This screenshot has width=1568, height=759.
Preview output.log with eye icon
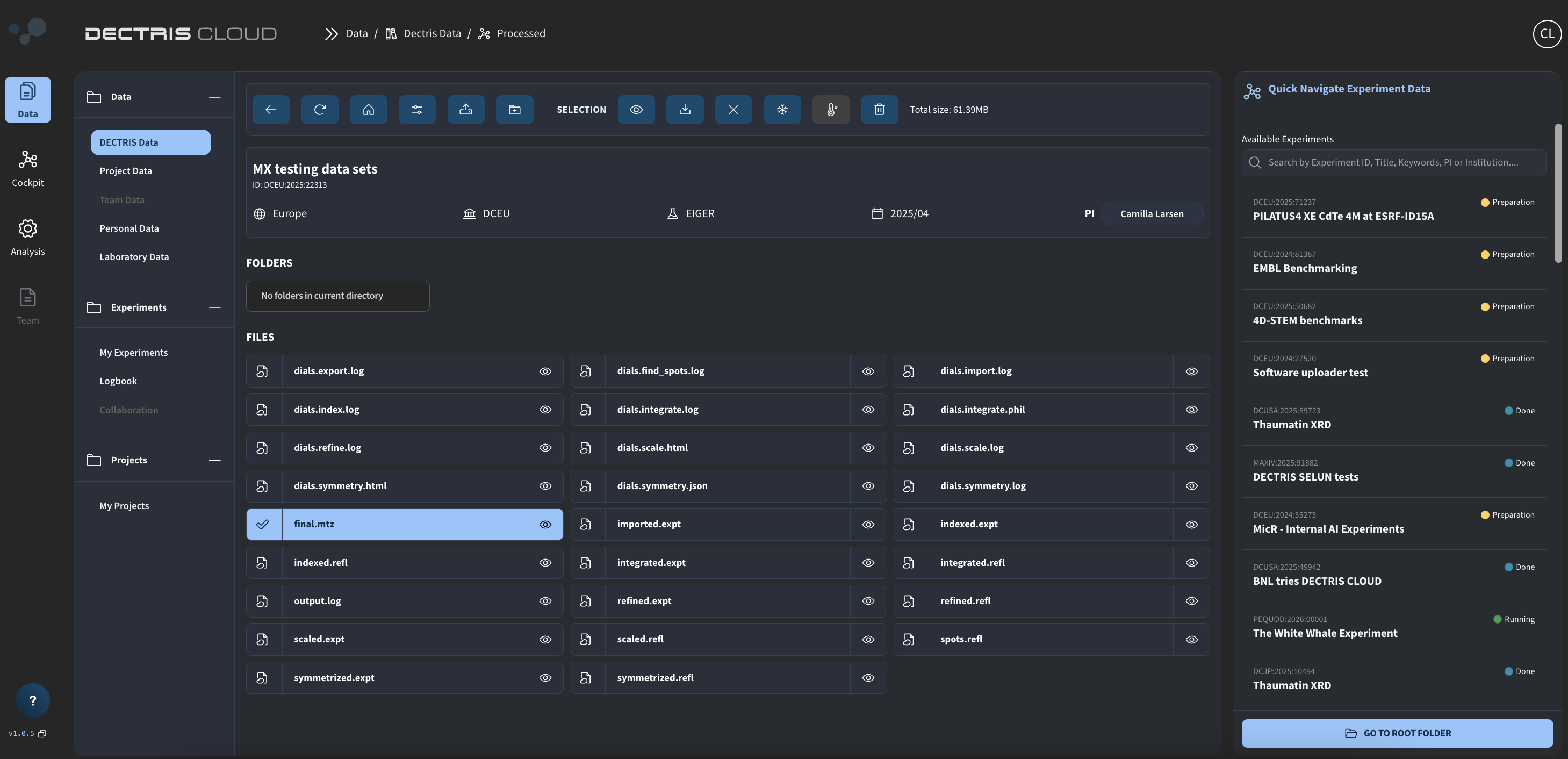pos(545,601)
